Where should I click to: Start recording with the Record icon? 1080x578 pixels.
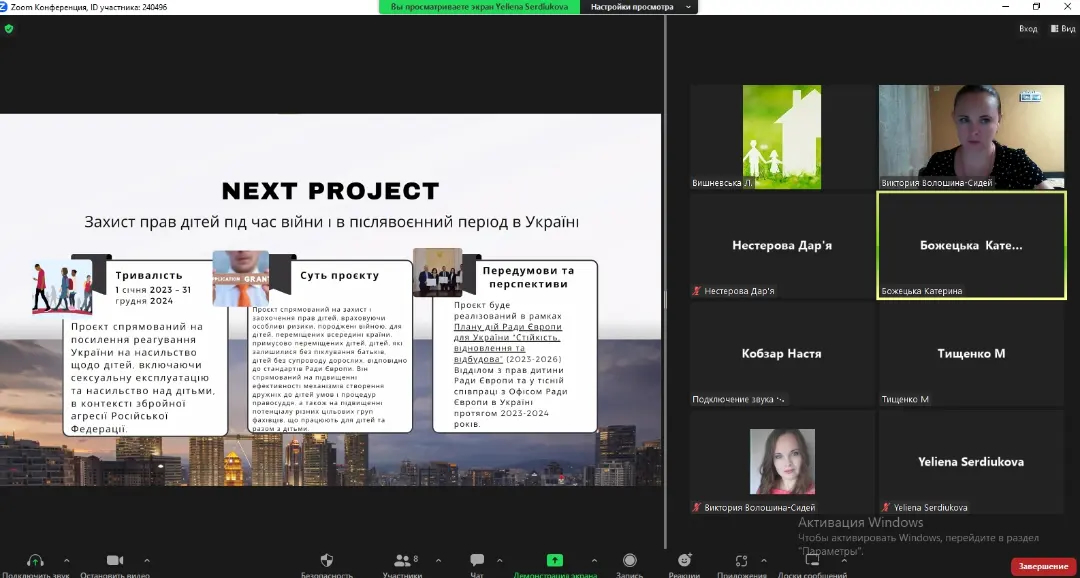[630, 561]
